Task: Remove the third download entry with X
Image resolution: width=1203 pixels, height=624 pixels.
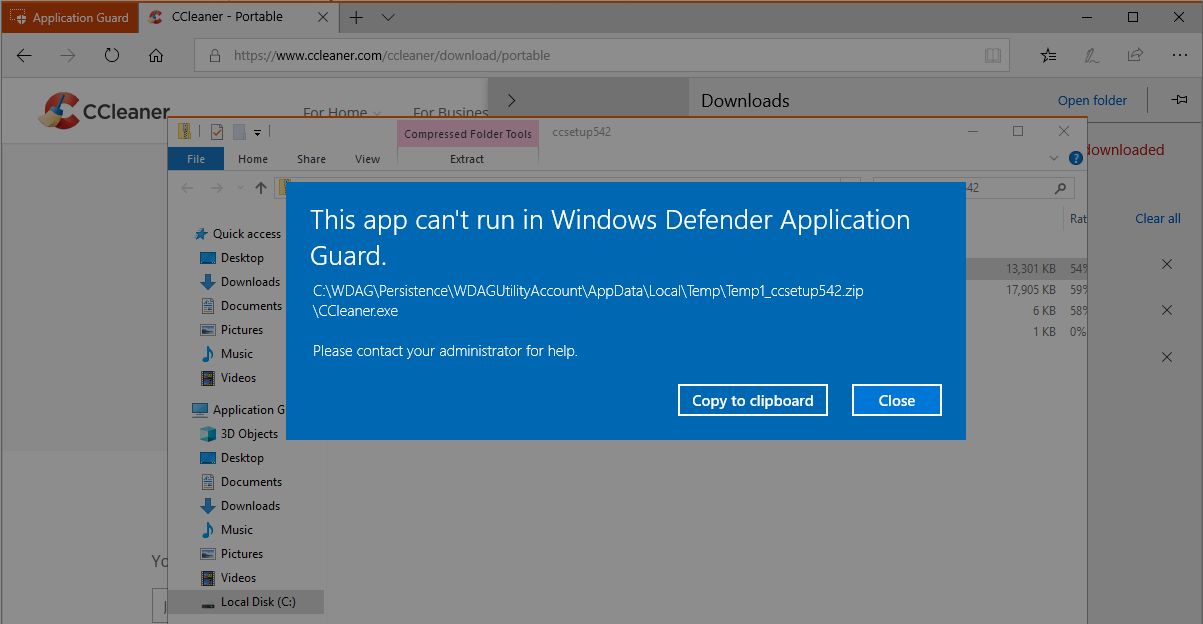Action: click(1167, 357)
